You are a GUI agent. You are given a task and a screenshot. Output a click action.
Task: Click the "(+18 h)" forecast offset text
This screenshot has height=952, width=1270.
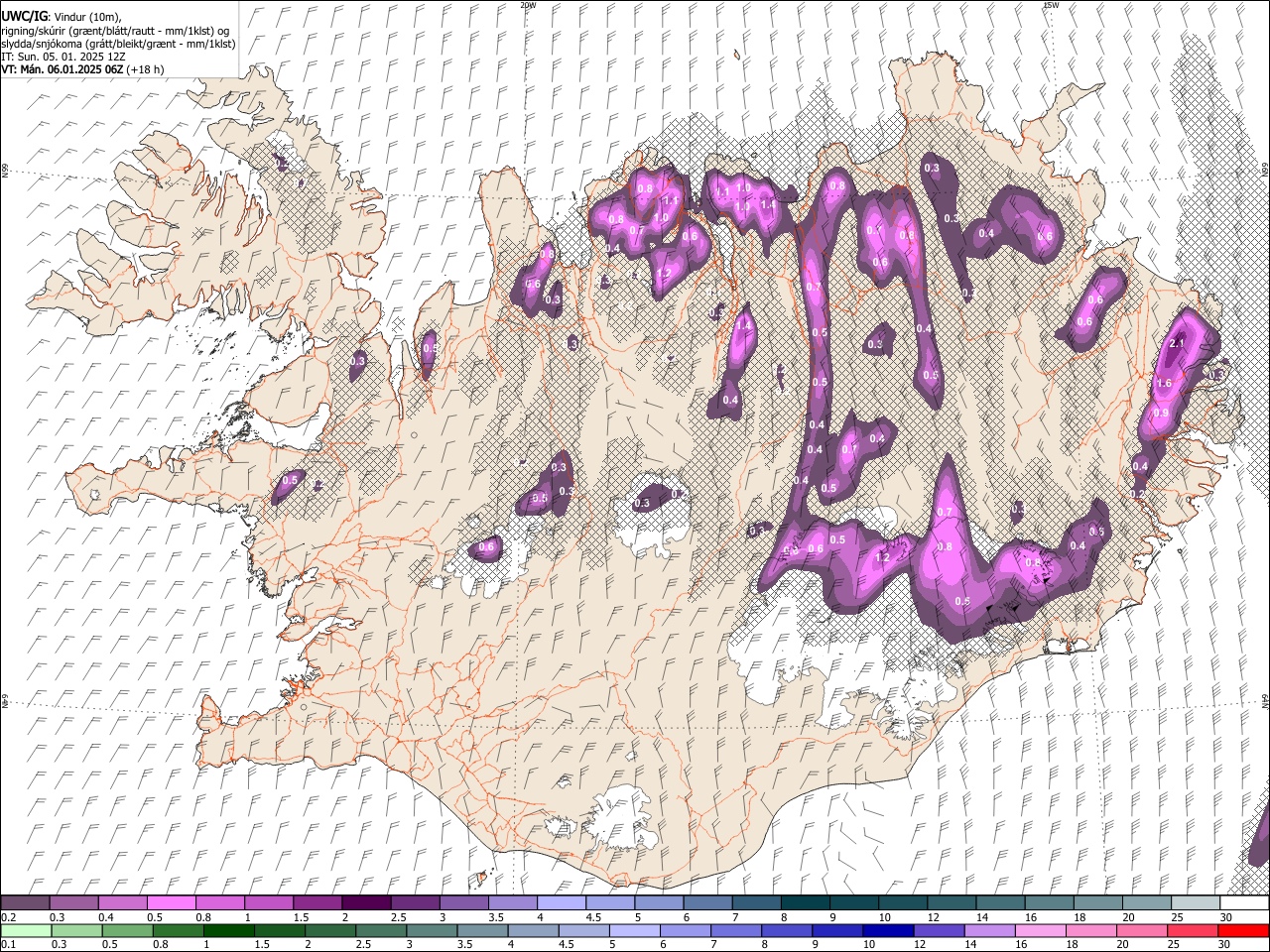point(145,69)
